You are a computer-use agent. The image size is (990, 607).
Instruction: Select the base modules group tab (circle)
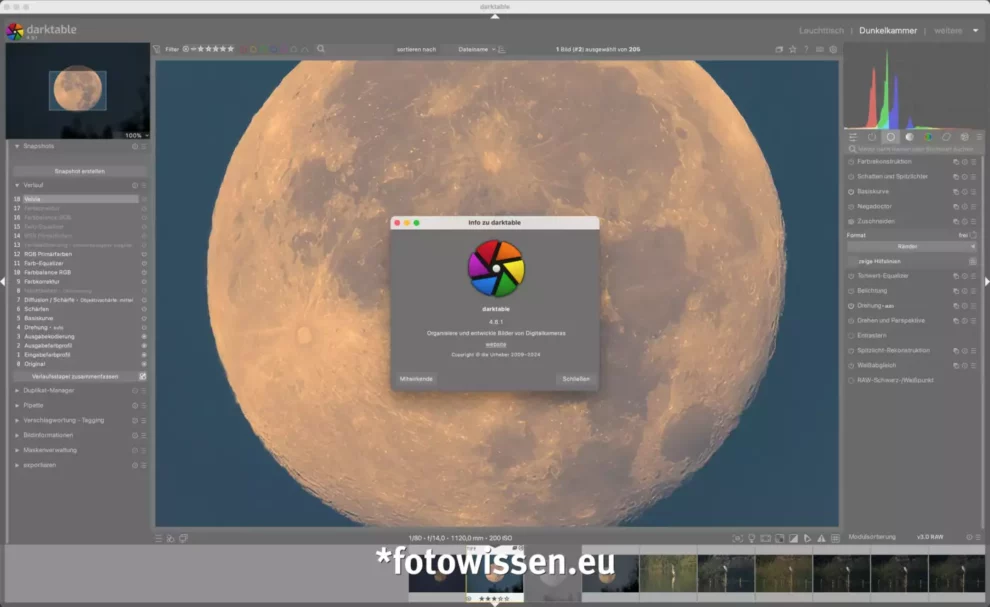pos(890,137)
